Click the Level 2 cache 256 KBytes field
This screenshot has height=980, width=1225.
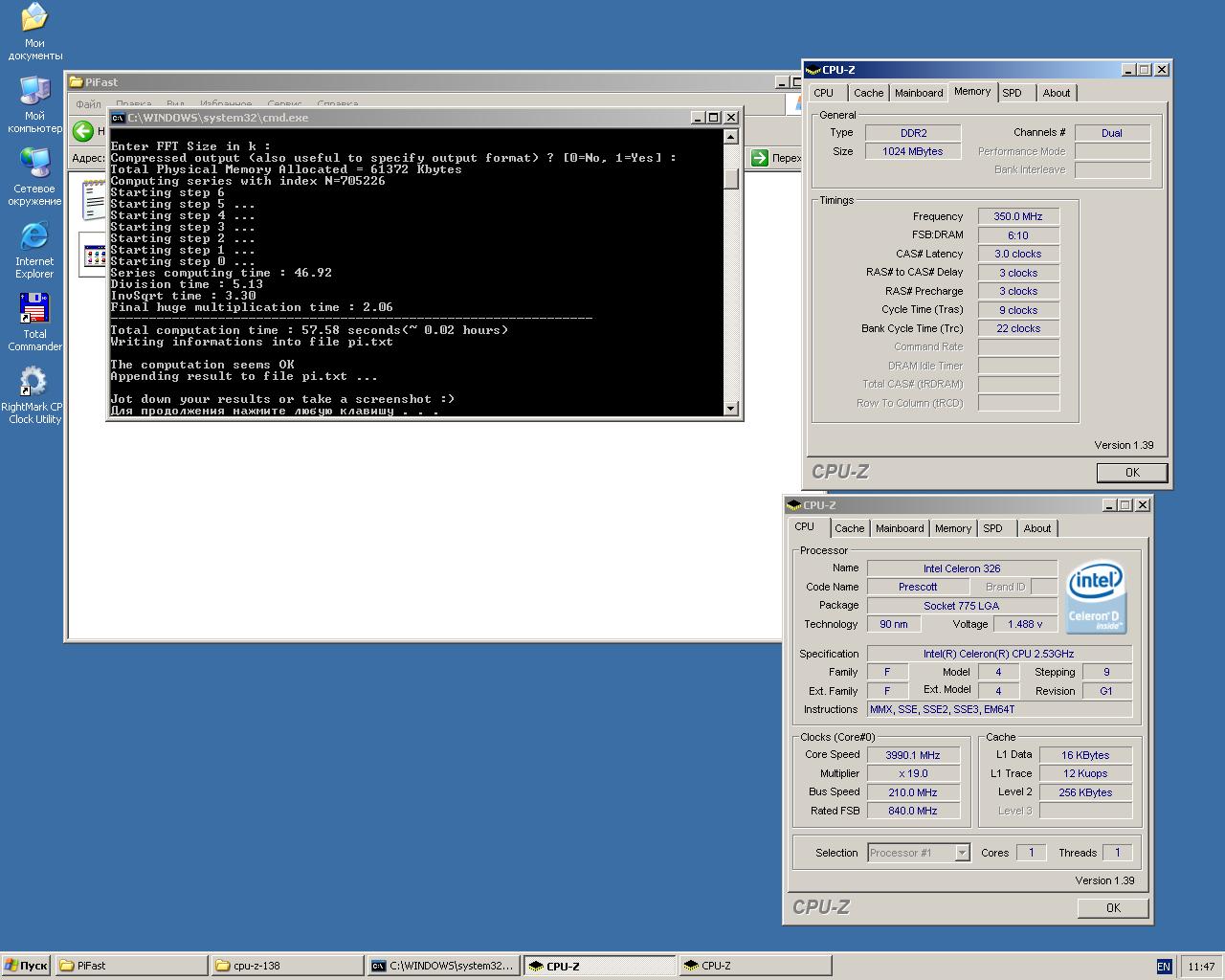1085,792
